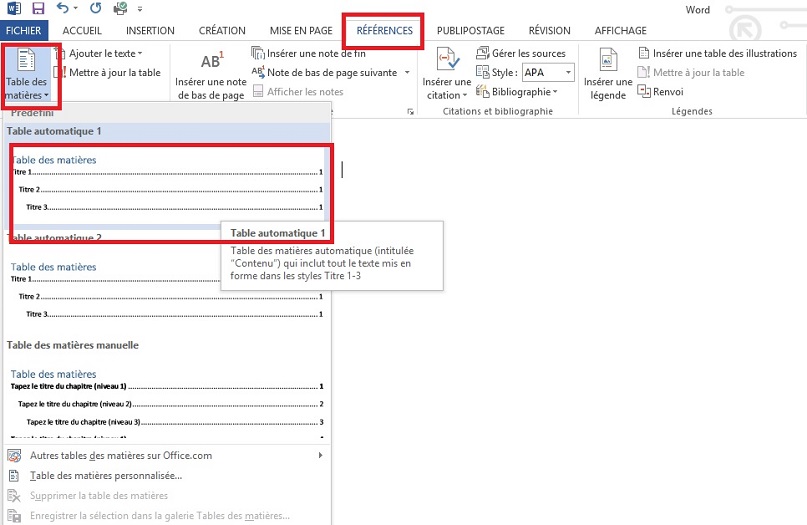Repeat the last action

tap(95, 8)
